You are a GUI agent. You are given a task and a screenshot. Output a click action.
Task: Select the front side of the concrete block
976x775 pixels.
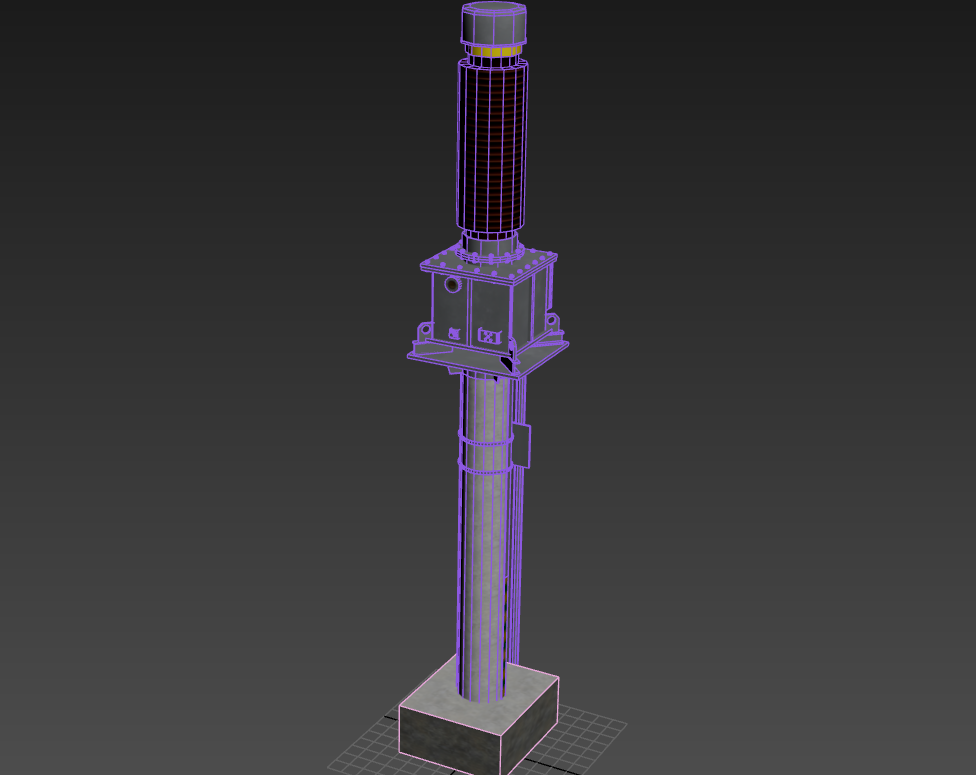pos(448,738)
